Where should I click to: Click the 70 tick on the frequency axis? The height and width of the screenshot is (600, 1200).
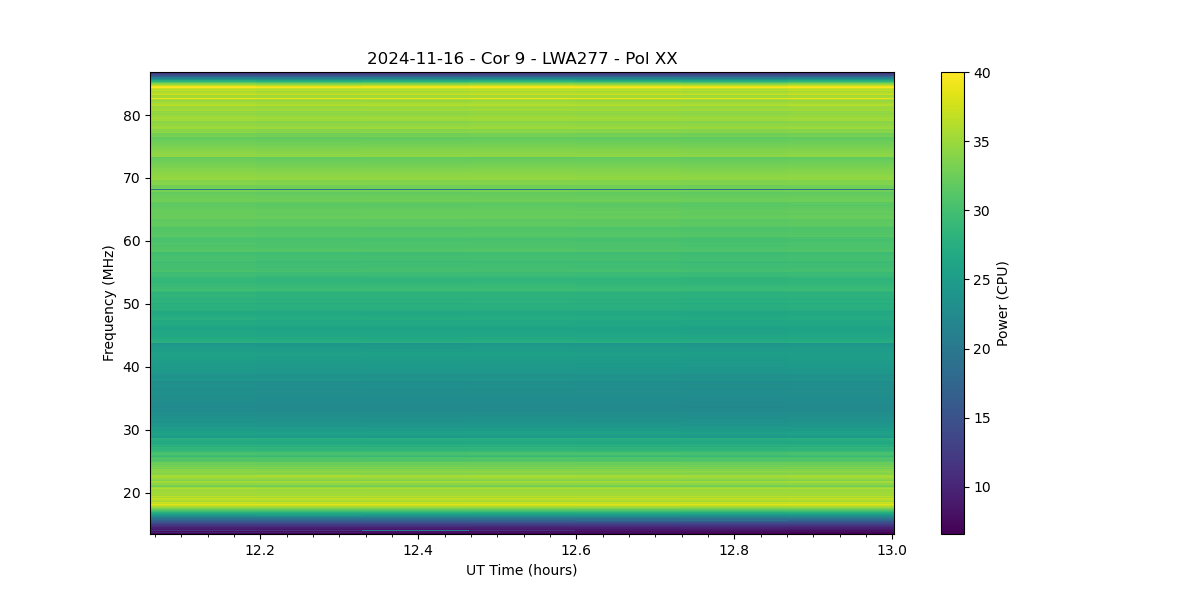coord(132,179)
